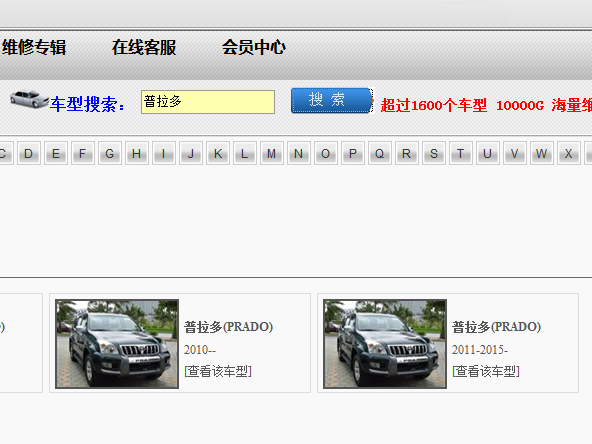Select letter G in alphabet index
Image resolution: width=592 pixels, height=444 pixels.
[110, 153]
